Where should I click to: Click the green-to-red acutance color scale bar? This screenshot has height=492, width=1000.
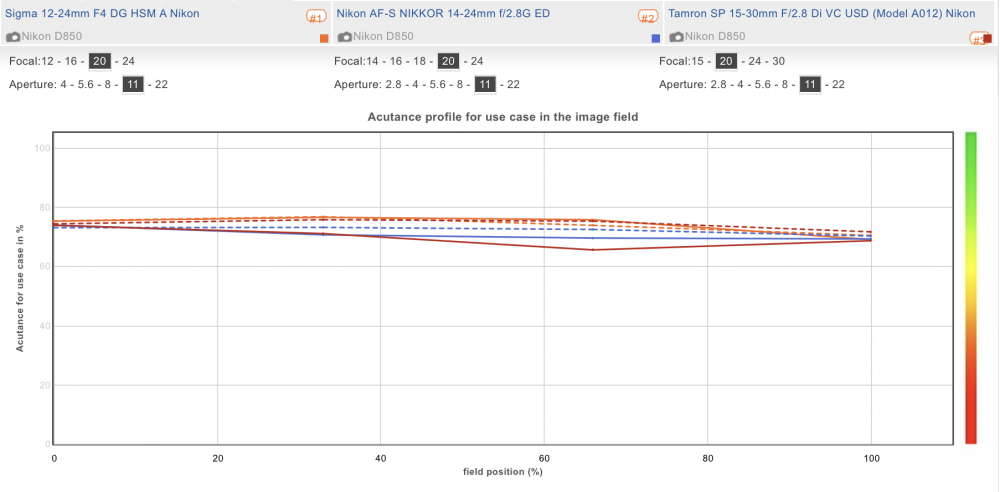point(971,288)
